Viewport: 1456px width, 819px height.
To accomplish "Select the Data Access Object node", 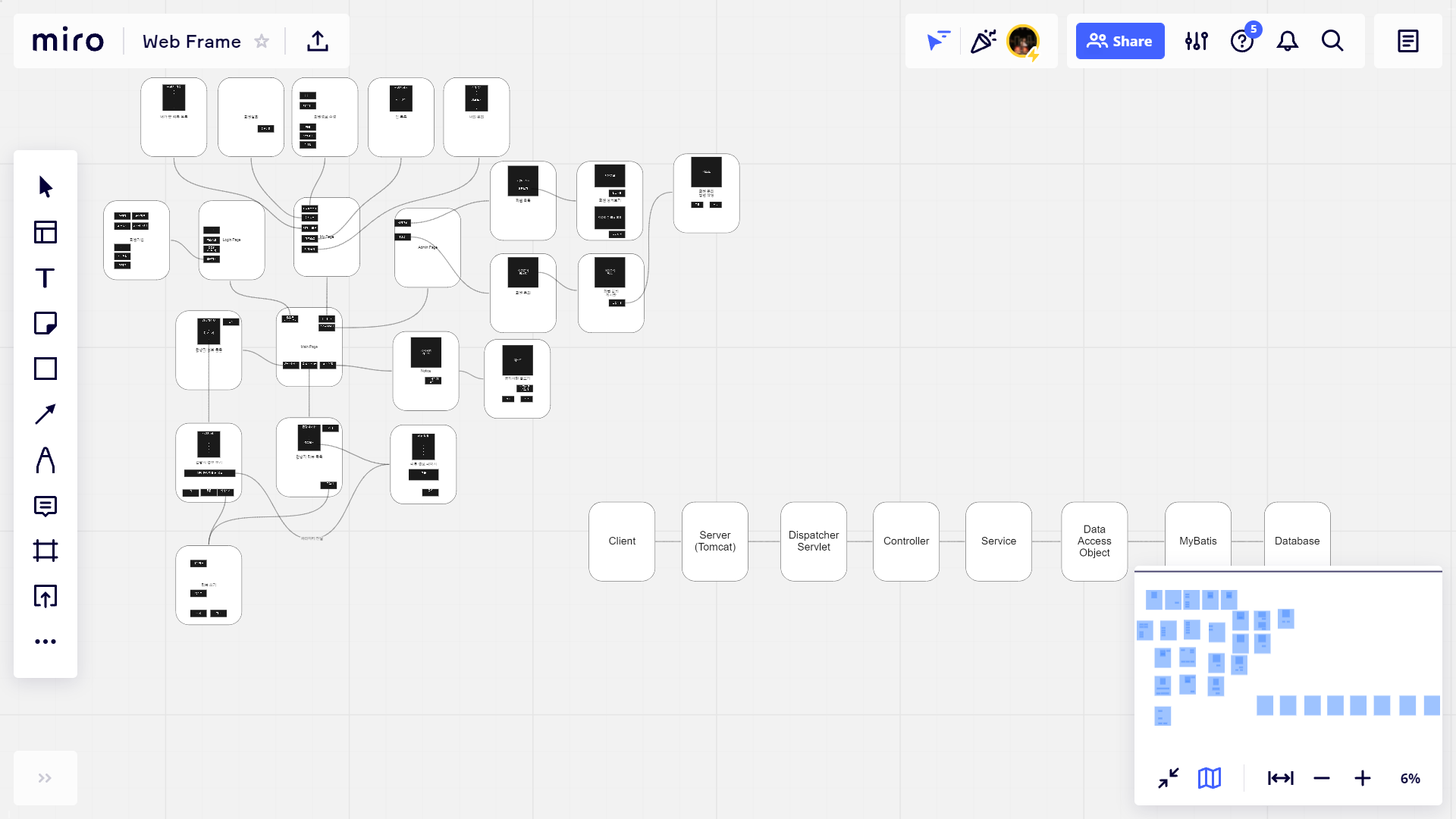I will click(x=1094, y=541).
